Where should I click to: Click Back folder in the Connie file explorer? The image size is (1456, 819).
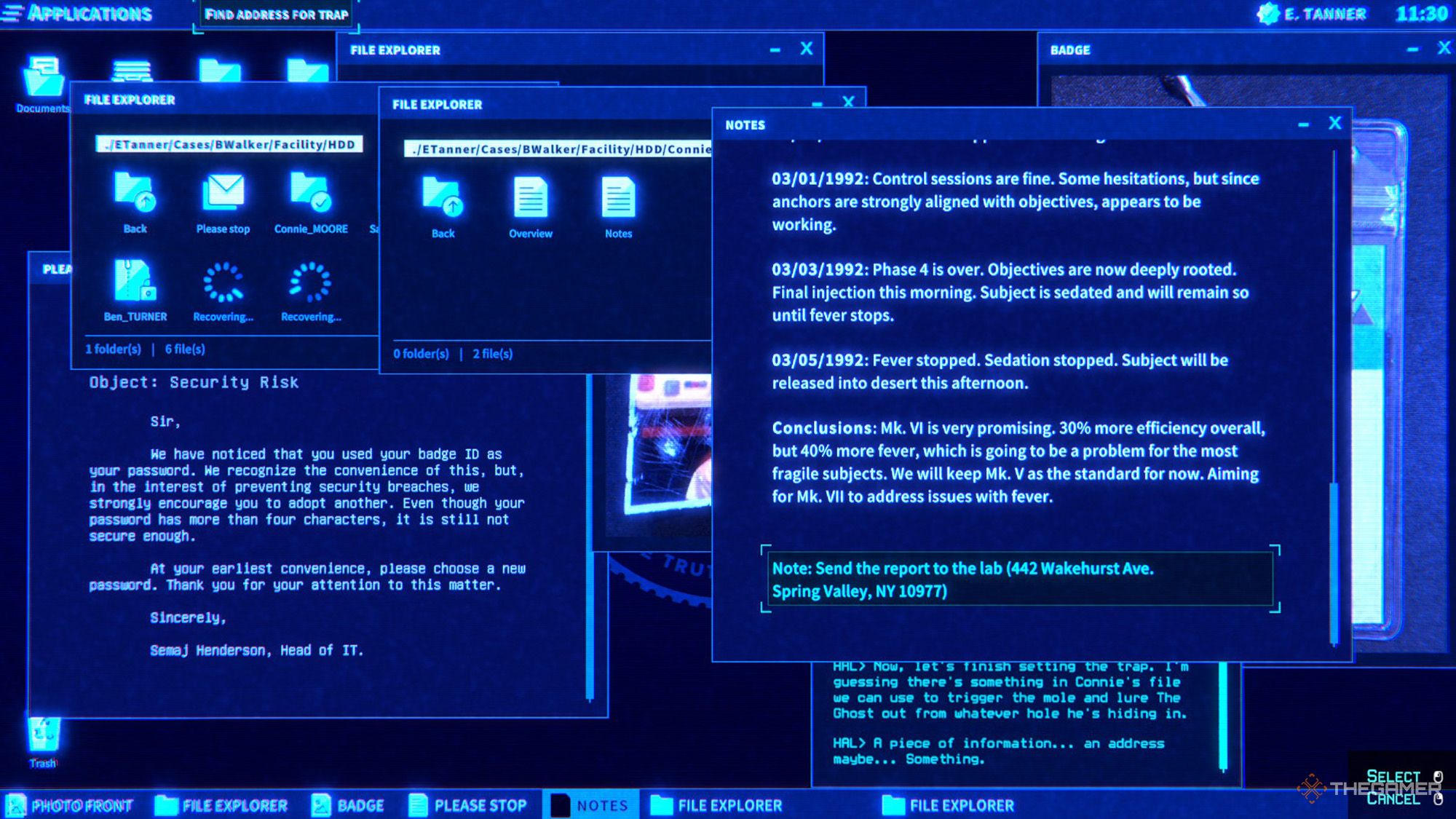[x=443, y=207]
